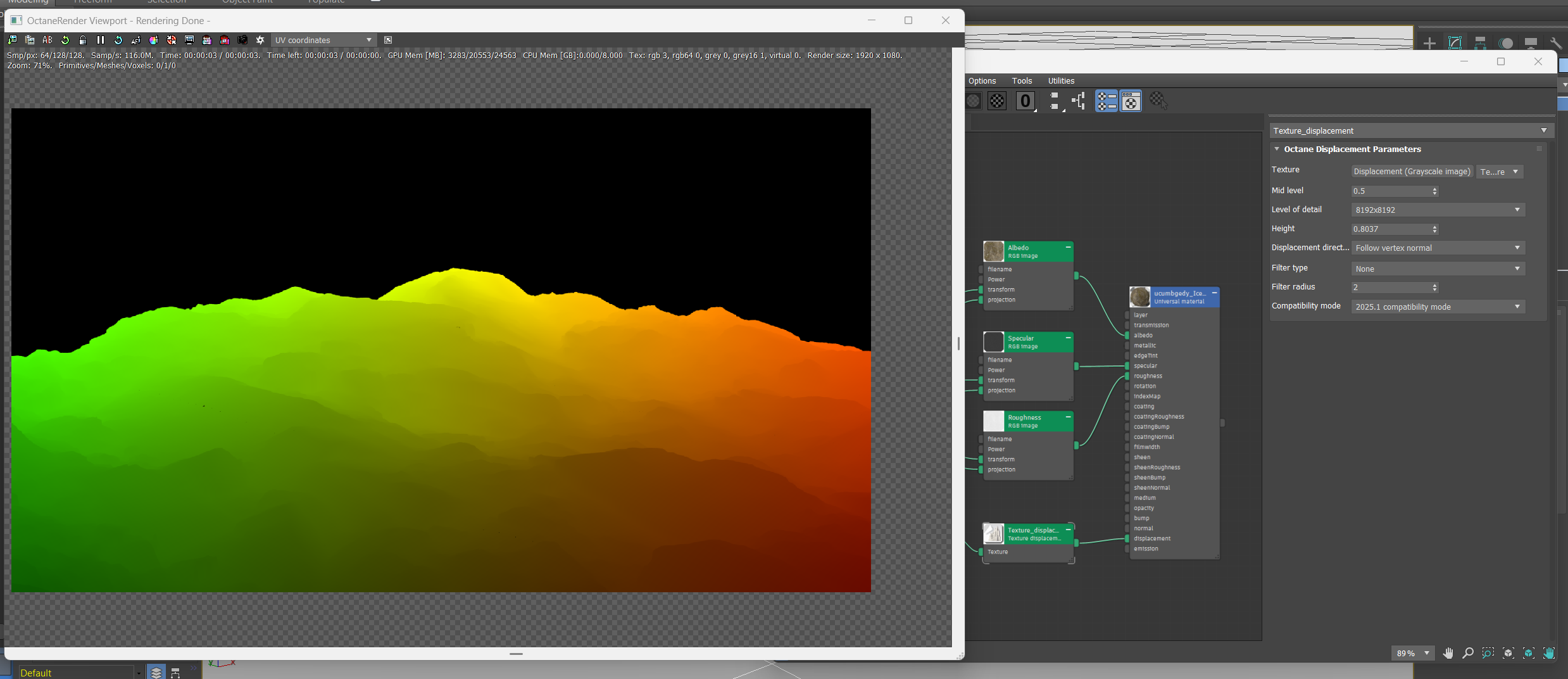The height and width of the screenshot is (679, 1568).
Task: Click the select by material icon
Action: 1158,101
